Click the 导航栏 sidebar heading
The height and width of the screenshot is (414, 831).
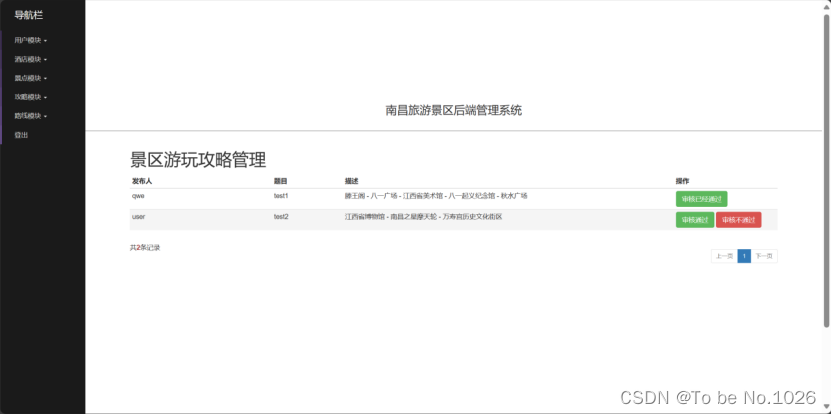click(29, 15)
